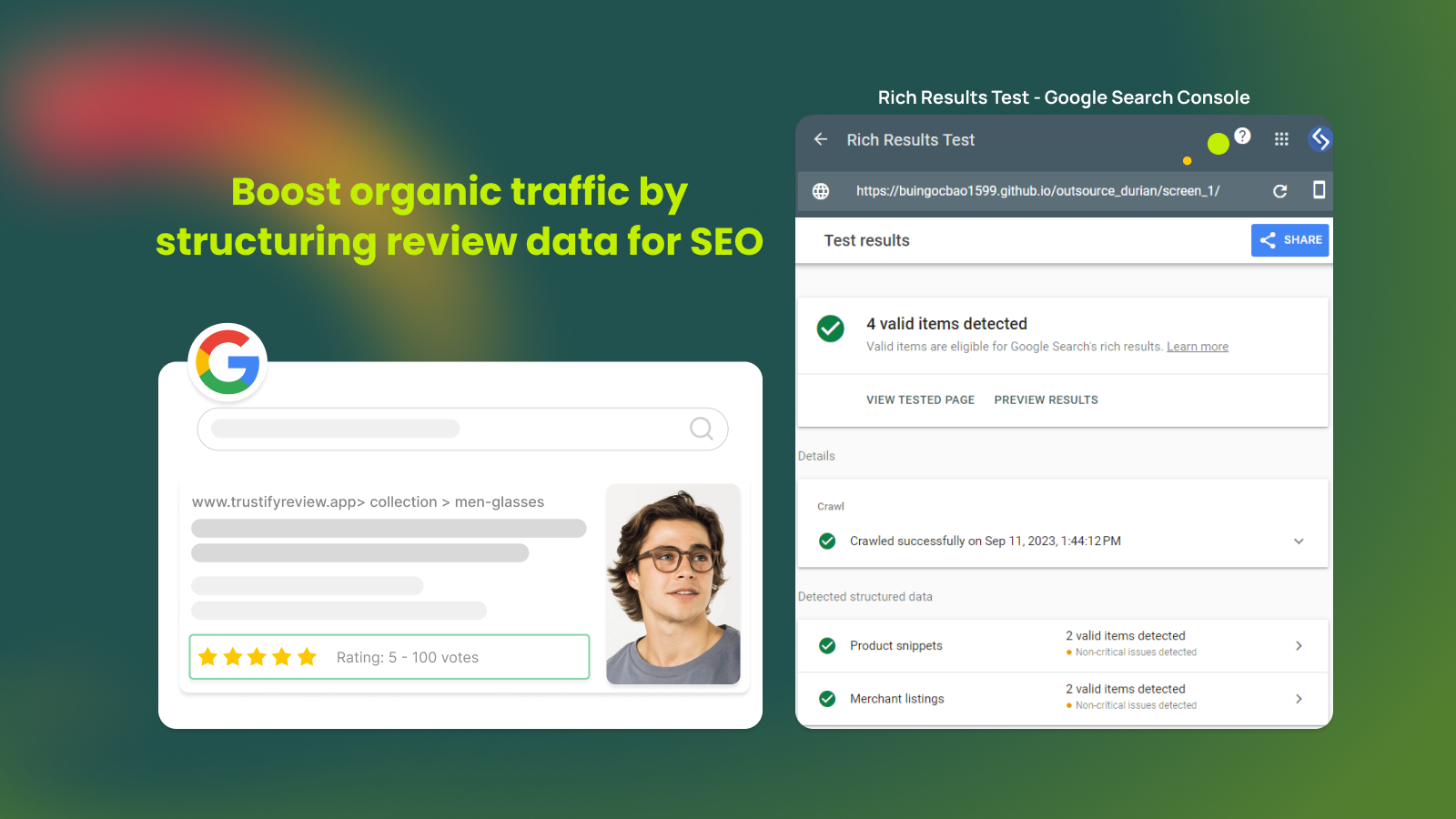Click the back arrow beside Rich Results Test
Screen dimensions: 1456x819
820,139
